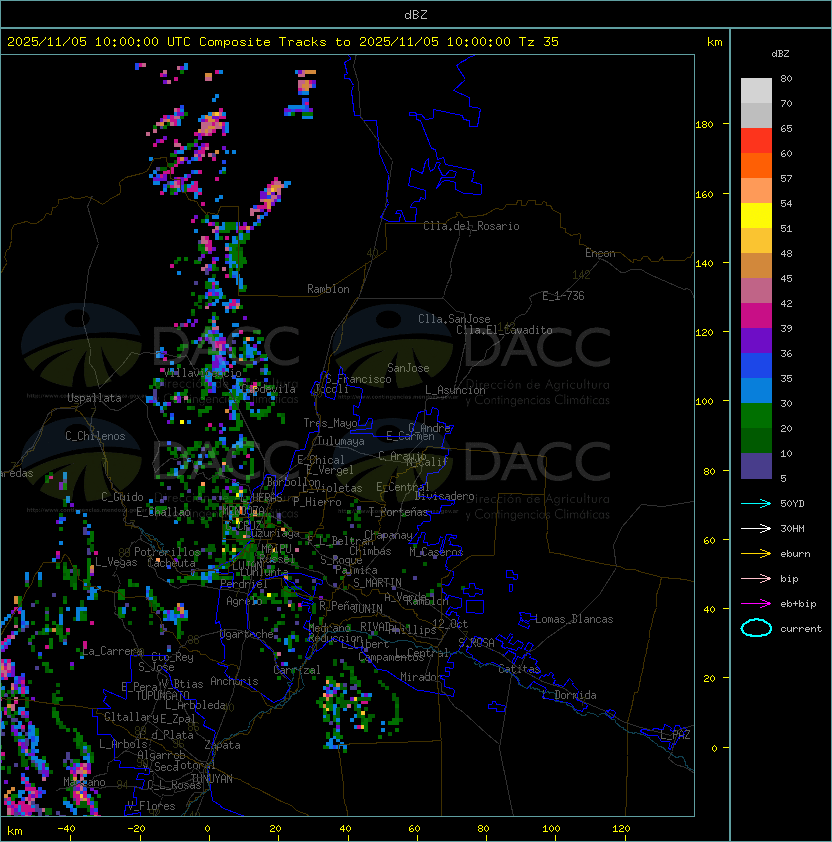Pick the lightest grey top legend swatch
Viewport: 832px width, 842px height.
click(x=756, y=90)
